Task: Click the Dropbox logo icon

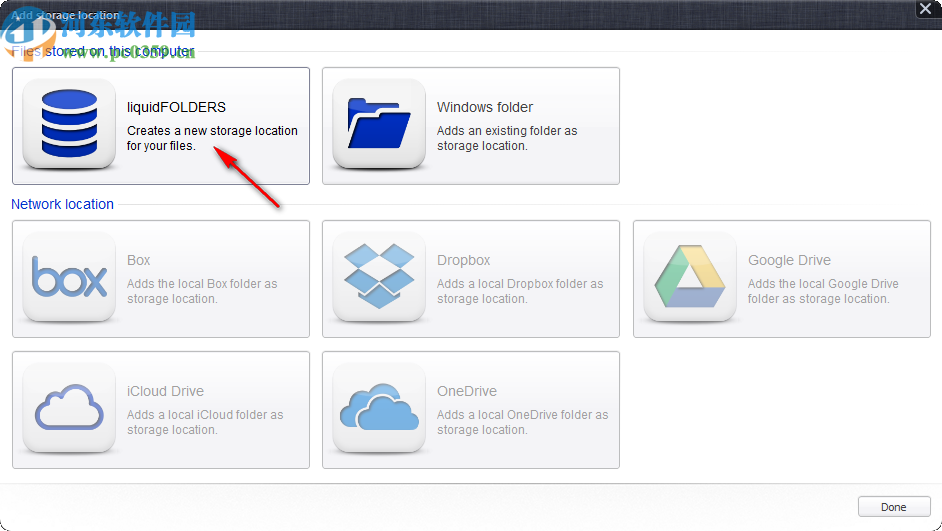Action: pyautogui.click(x=379, y=277)
